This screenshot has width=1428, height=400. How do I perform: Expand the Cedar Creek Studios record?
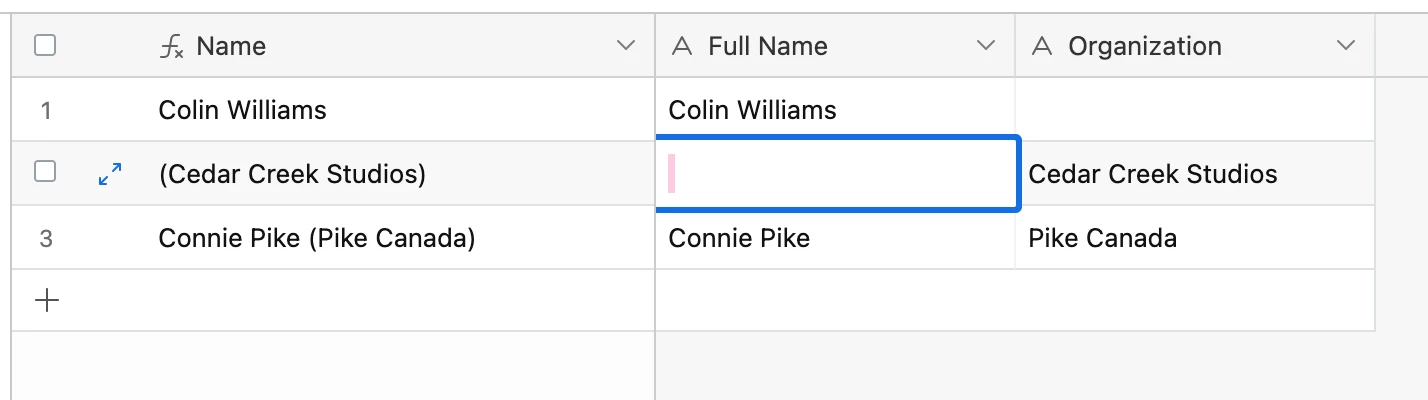coord(110,174)
